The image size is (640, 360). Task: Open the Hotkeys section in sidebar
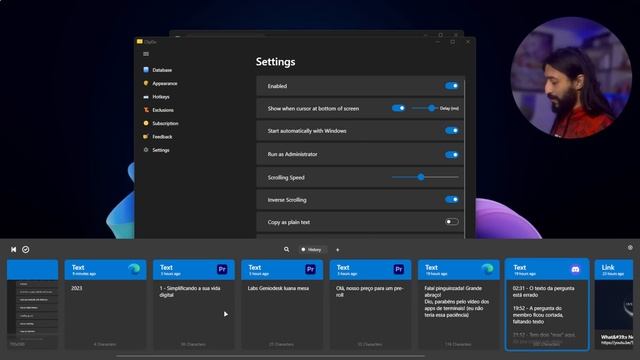pyautogui.click(x=156, y=97)
